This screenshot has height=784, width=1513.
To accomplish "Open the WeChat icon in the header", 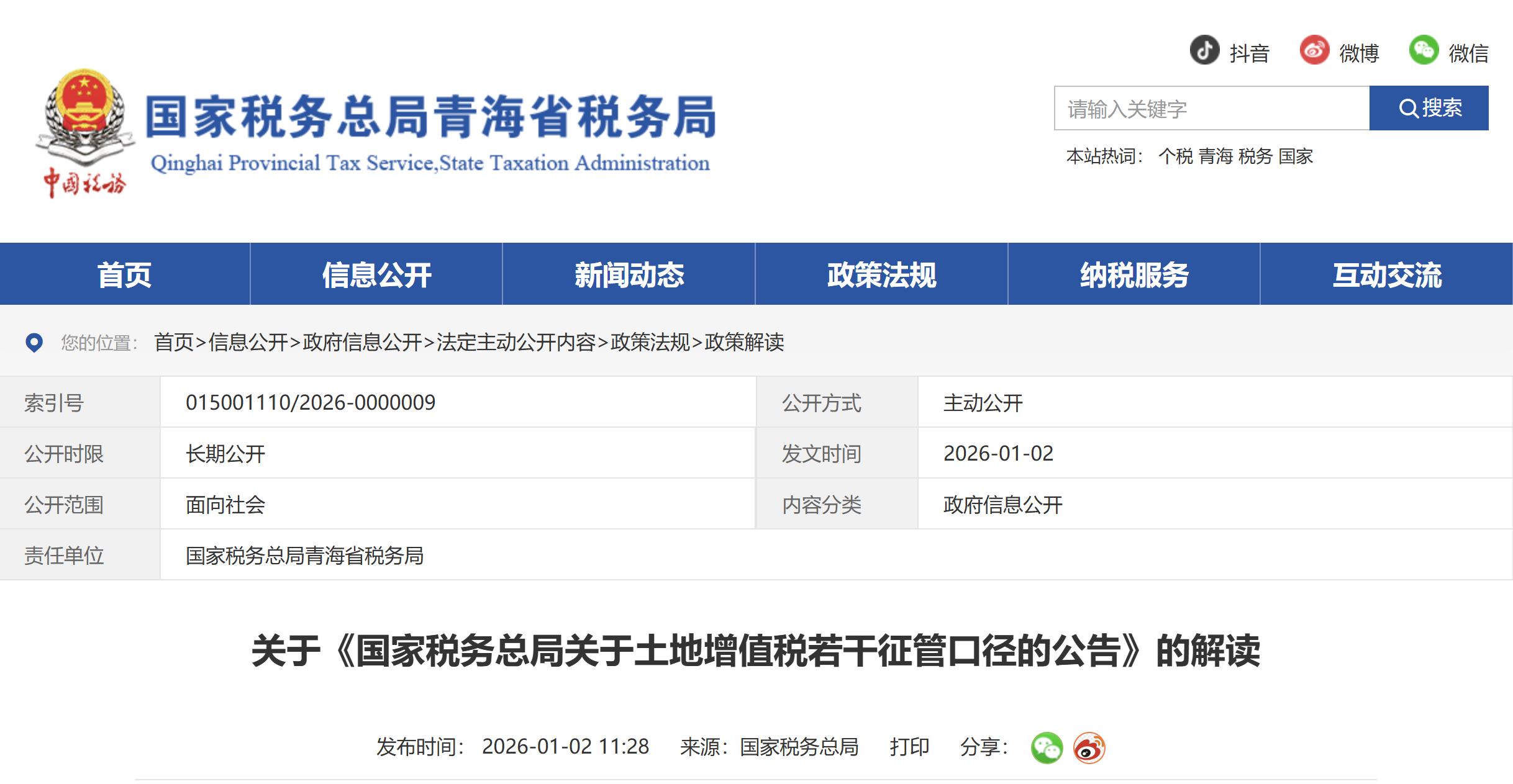I will [1425, 52].
